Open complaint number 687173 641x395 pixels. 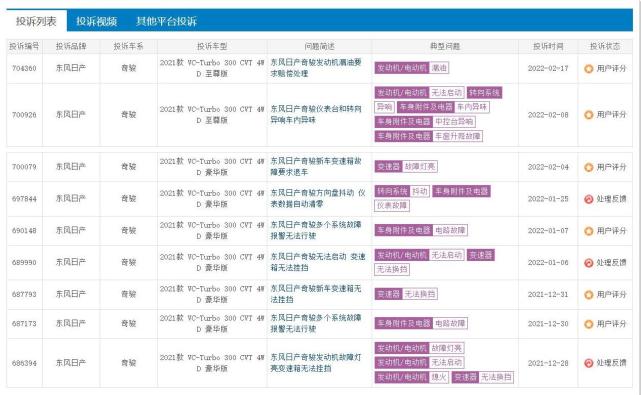coord(24,323)
